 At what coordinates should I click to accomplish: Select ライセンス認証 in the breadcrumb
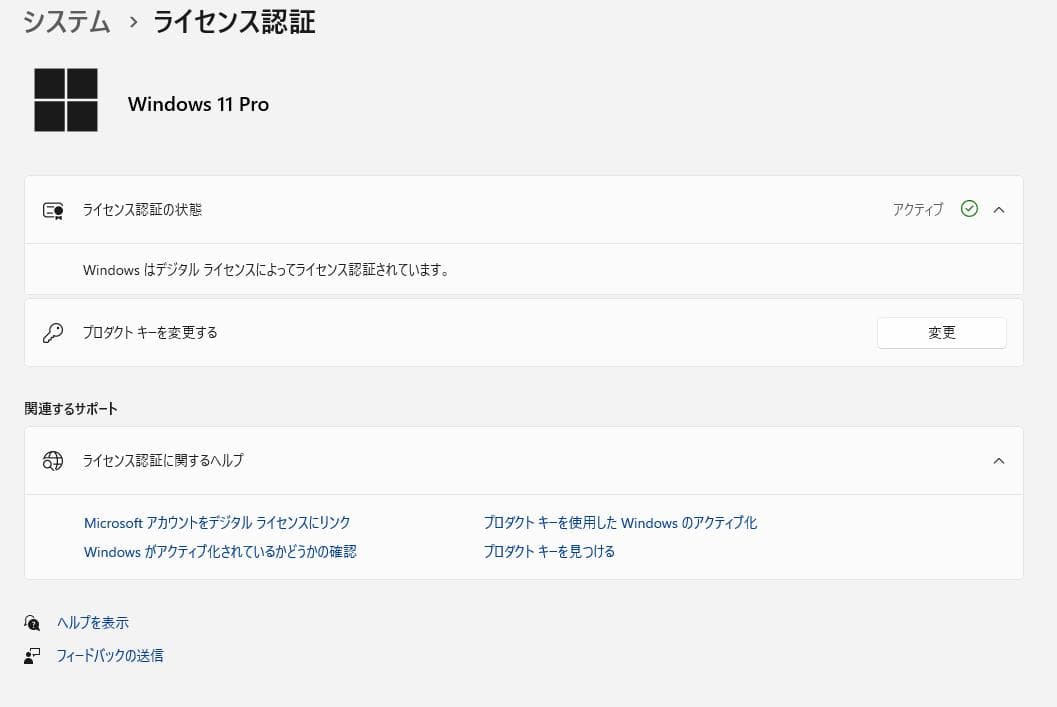pyautogui.click(x=233, y=23)
